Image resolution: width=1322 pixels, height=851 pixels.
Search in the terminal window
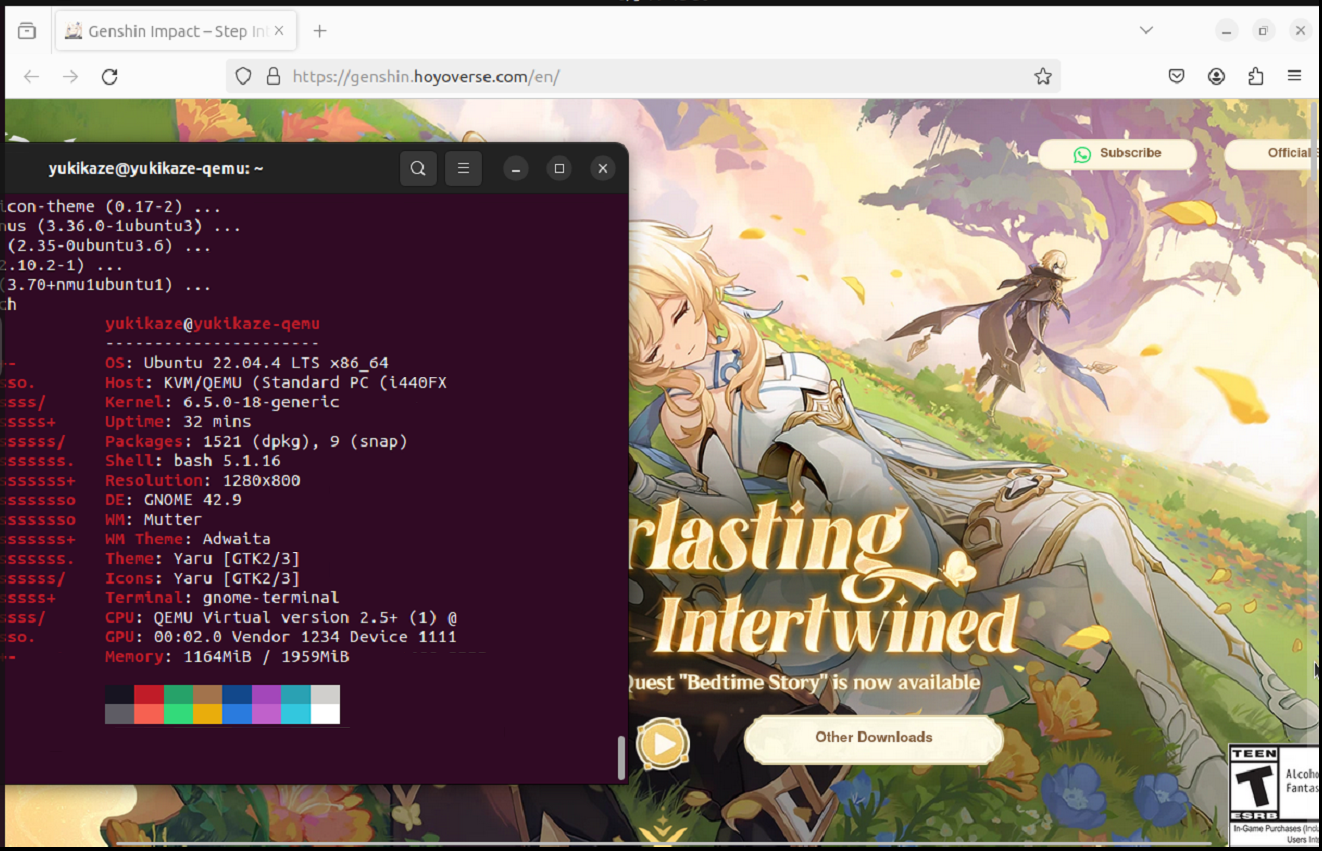coord(419,169)
